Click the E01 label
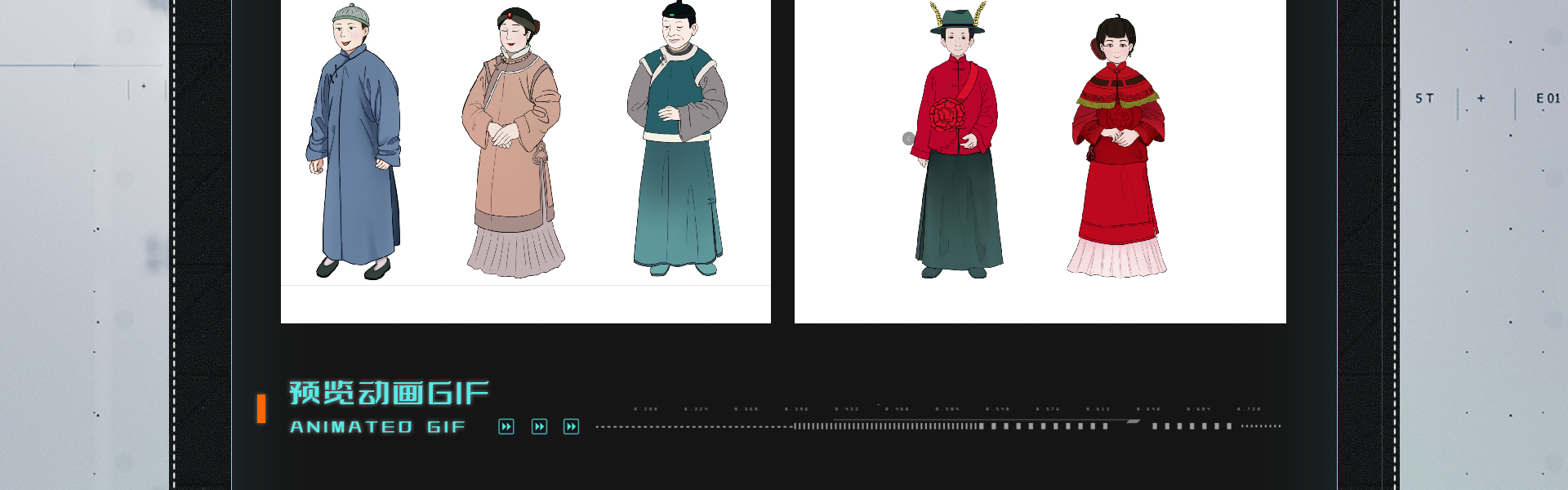Image resolution: width=1568 pixels, height=490 pixels. [x=1548, y=98]
